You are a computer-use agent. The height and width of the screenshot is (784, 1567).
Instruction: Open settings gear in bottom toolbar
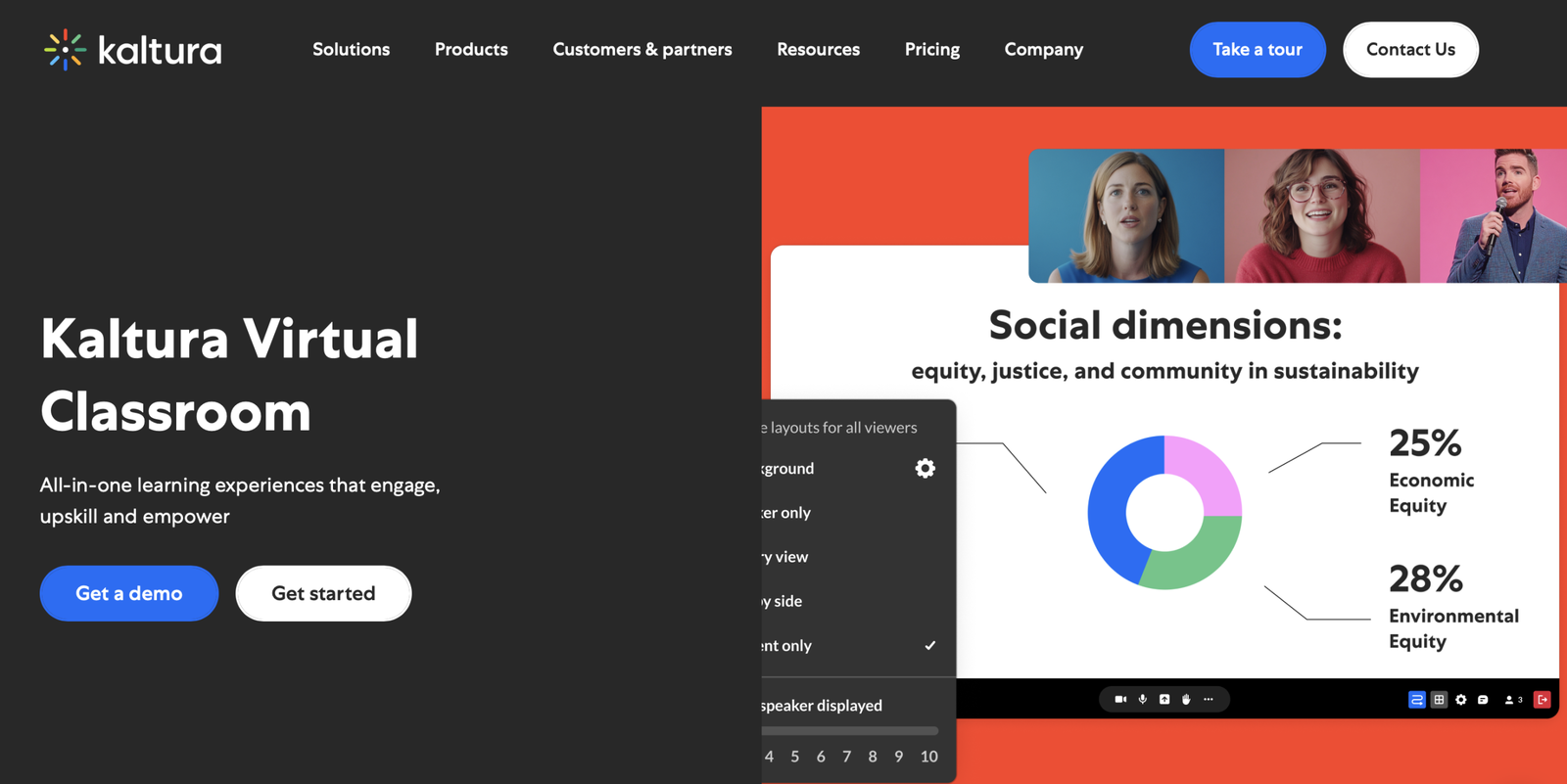tap(1461, 700)
